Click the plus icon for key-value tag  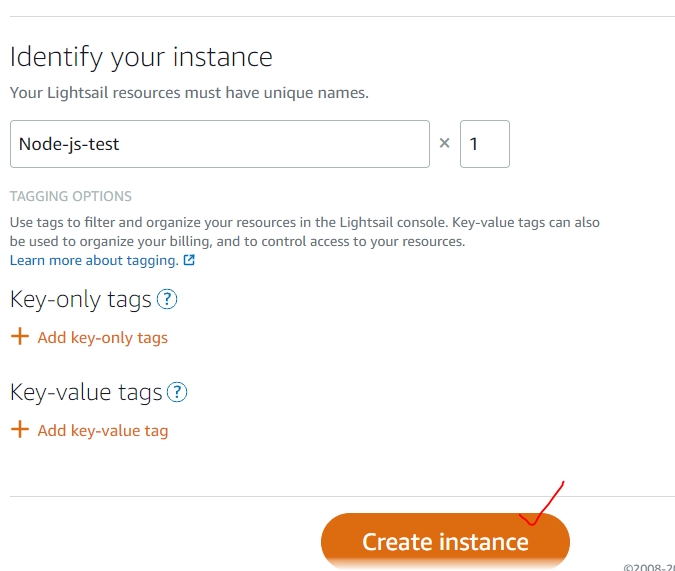coord(20,430)
